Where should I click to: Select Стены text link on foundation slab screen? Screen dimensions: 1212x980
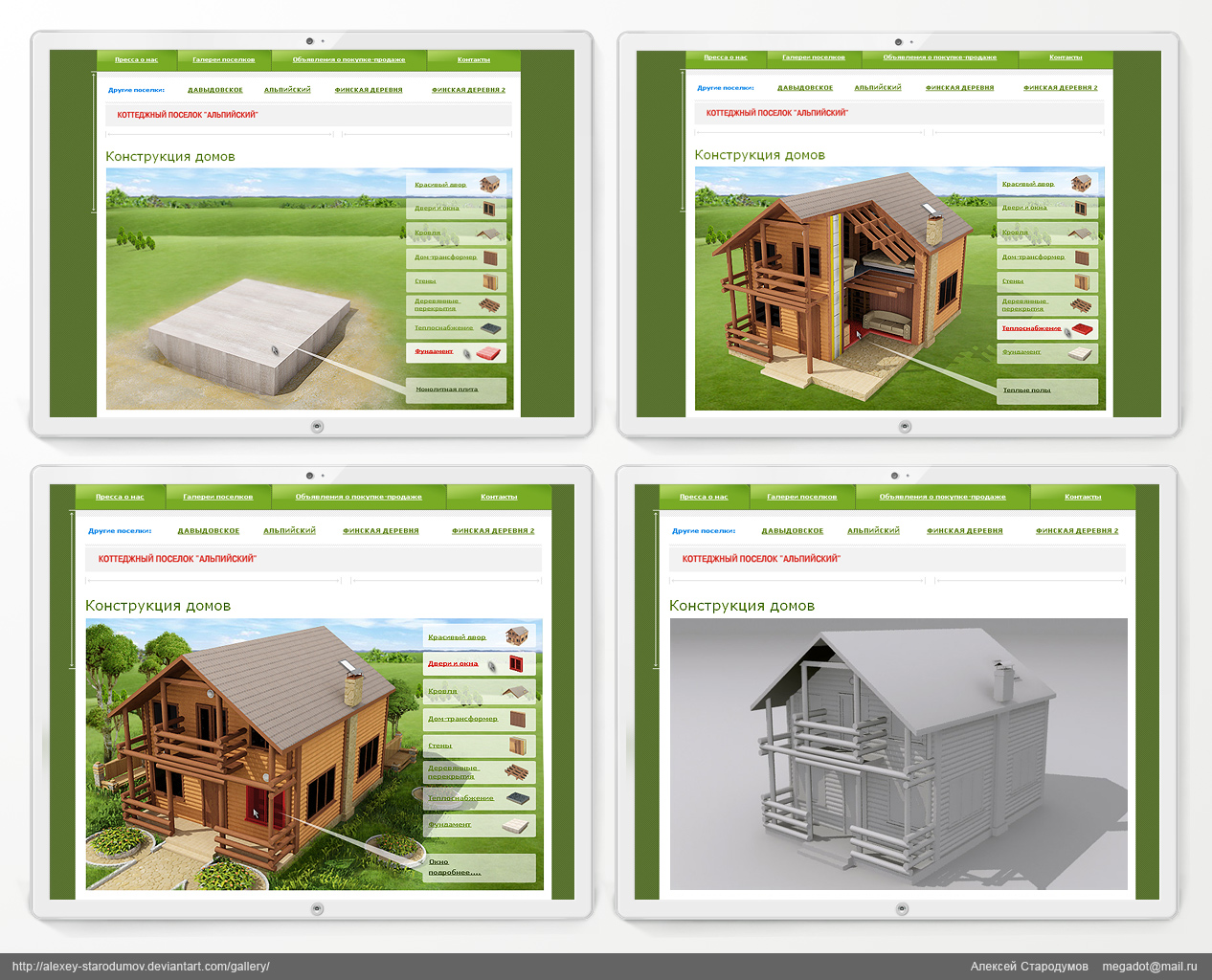pos(425,281)
